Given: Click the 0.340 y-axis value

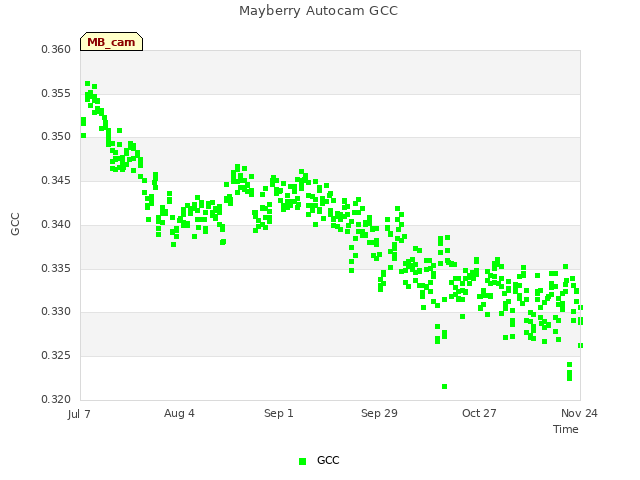Looking at the screenshot, I should pos(56,224).
